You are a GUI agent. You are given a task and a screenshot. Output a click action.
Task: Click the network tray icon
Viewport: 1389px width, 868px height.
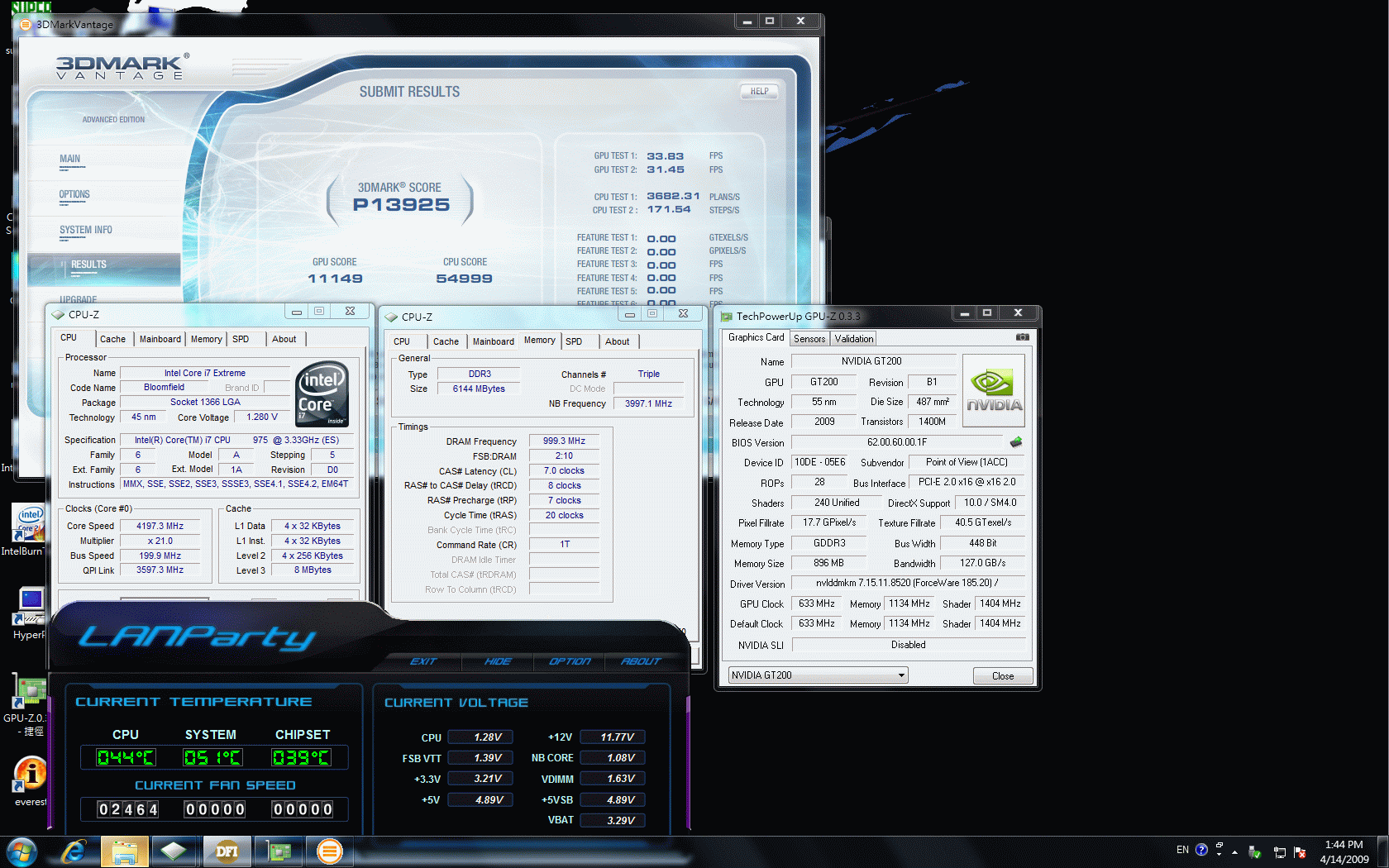[x=1279, y=852]
